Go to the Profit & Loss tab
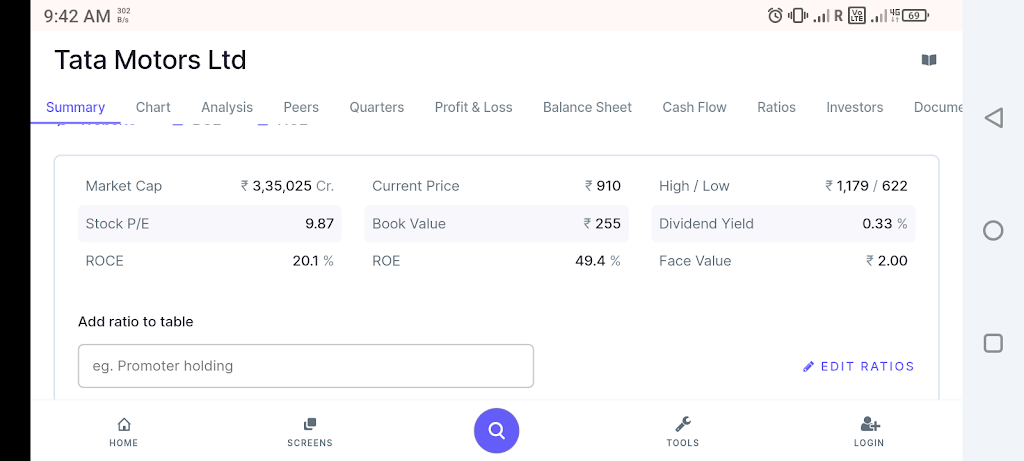This screenshot has height=461, width=1024. pos(473,107)
